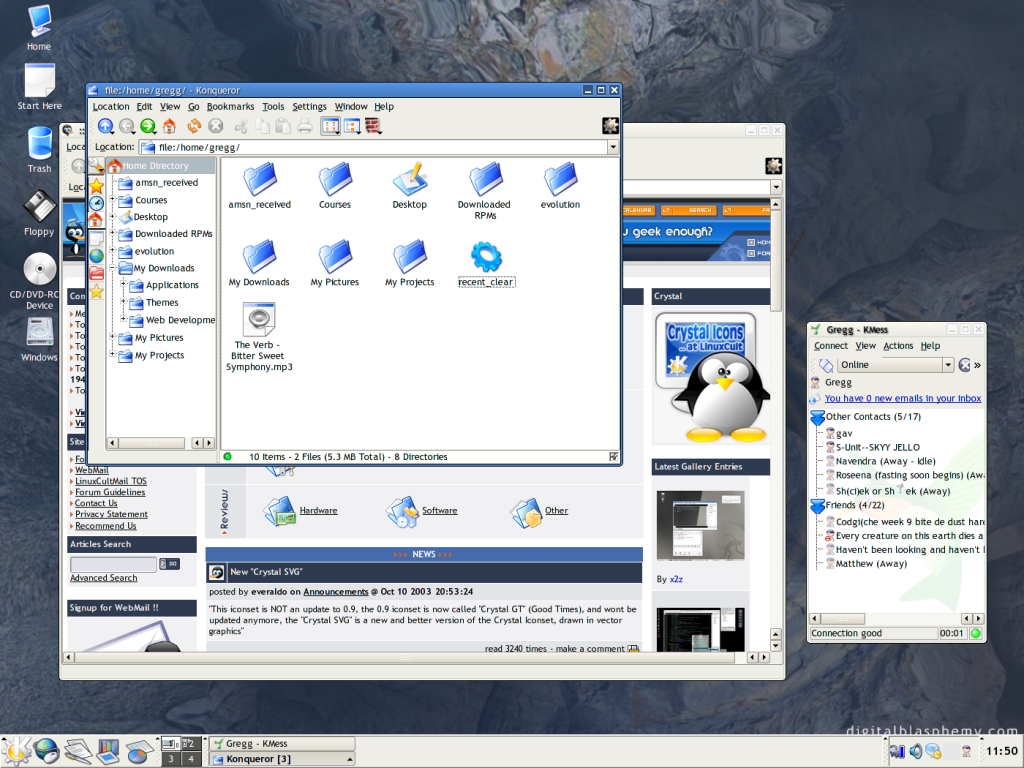Open the Settings menu in Konqueror
The width and height of the screenshot is (1024, 768).
pos(309,106)
